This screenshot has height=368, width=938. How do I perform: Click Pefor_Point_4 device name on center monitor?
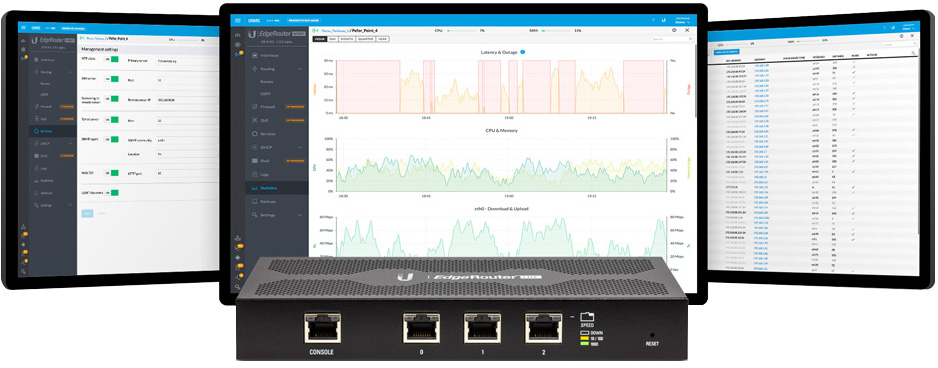click(x=365, y=31)
